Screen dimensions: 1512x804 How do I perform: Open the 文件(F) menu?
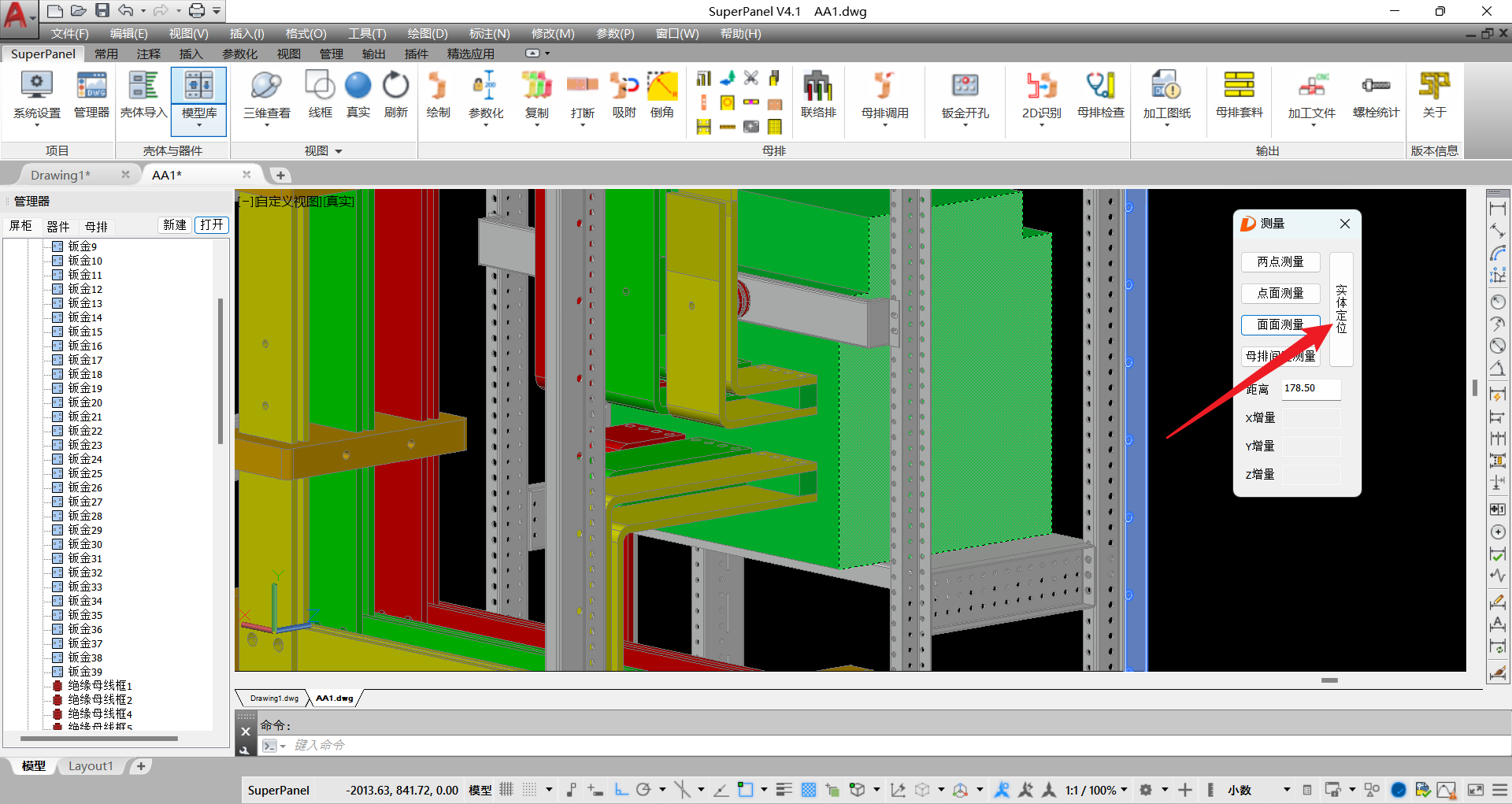click(x=69, y=33)
